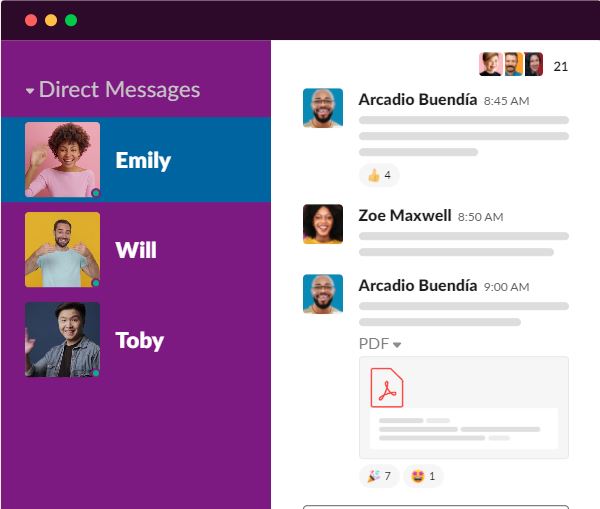Screen dimensions: 600x509
Task: Open the conversation with Emily
Action: [x=136, y=160]
